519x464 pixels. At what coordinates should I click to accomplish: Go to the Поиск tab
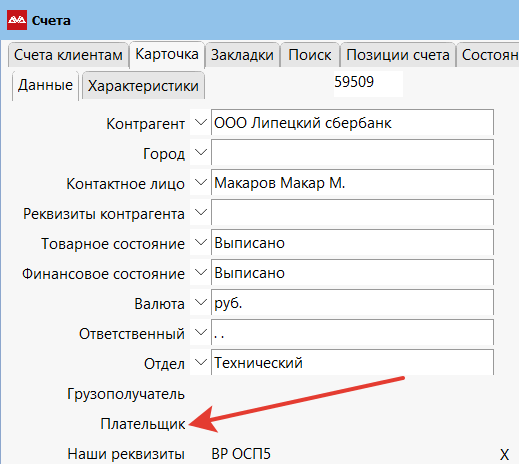click(x=310, y=55)
